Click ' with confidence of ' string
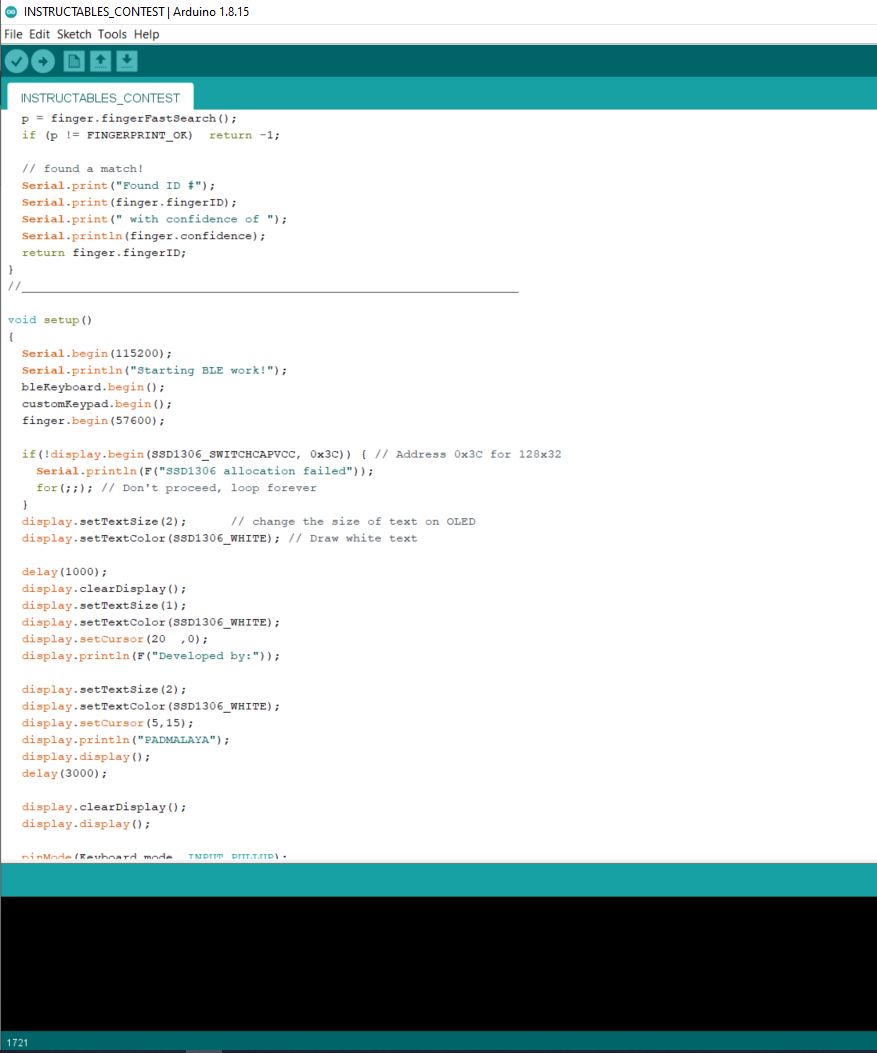 (195, 219)
